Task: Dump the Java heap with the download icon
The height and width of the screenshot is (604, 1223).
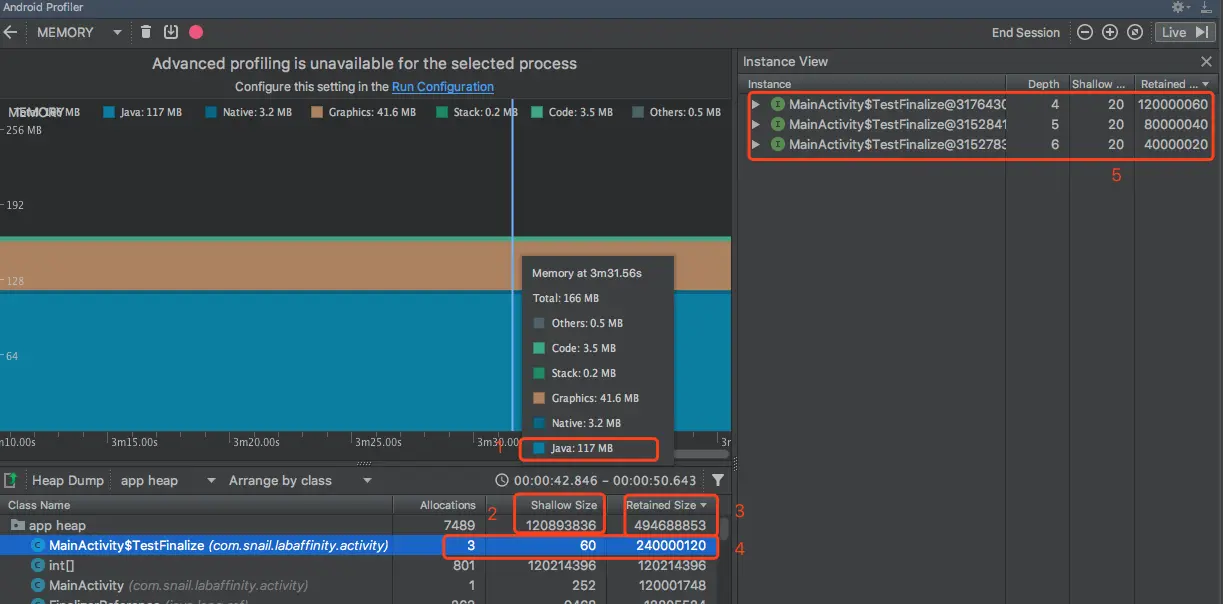Action: (x=170, y=32)
